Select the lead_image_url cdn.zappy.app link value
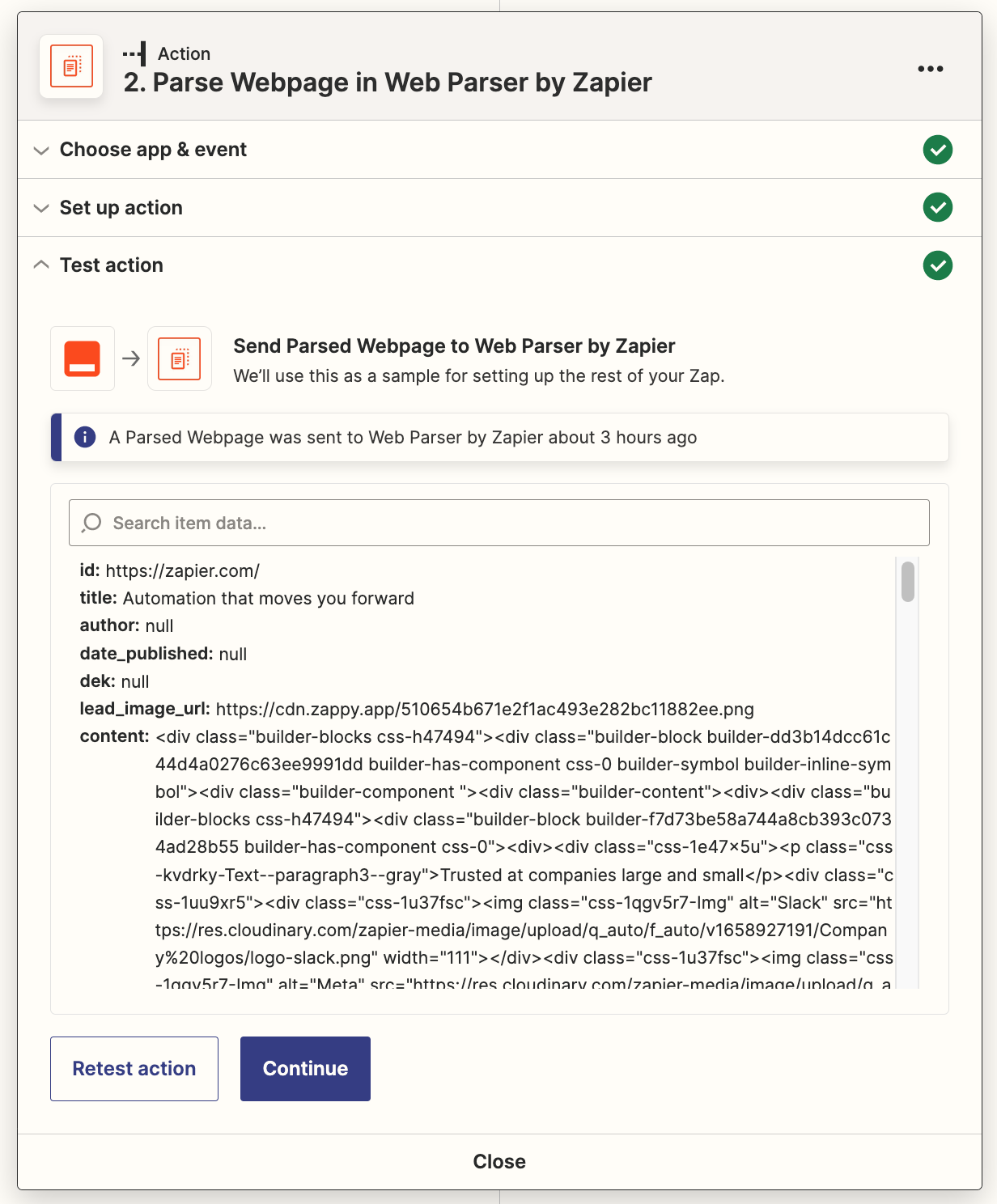This screenshot has height=1204, width=997. pyautogui.click(x=485, y=709)
